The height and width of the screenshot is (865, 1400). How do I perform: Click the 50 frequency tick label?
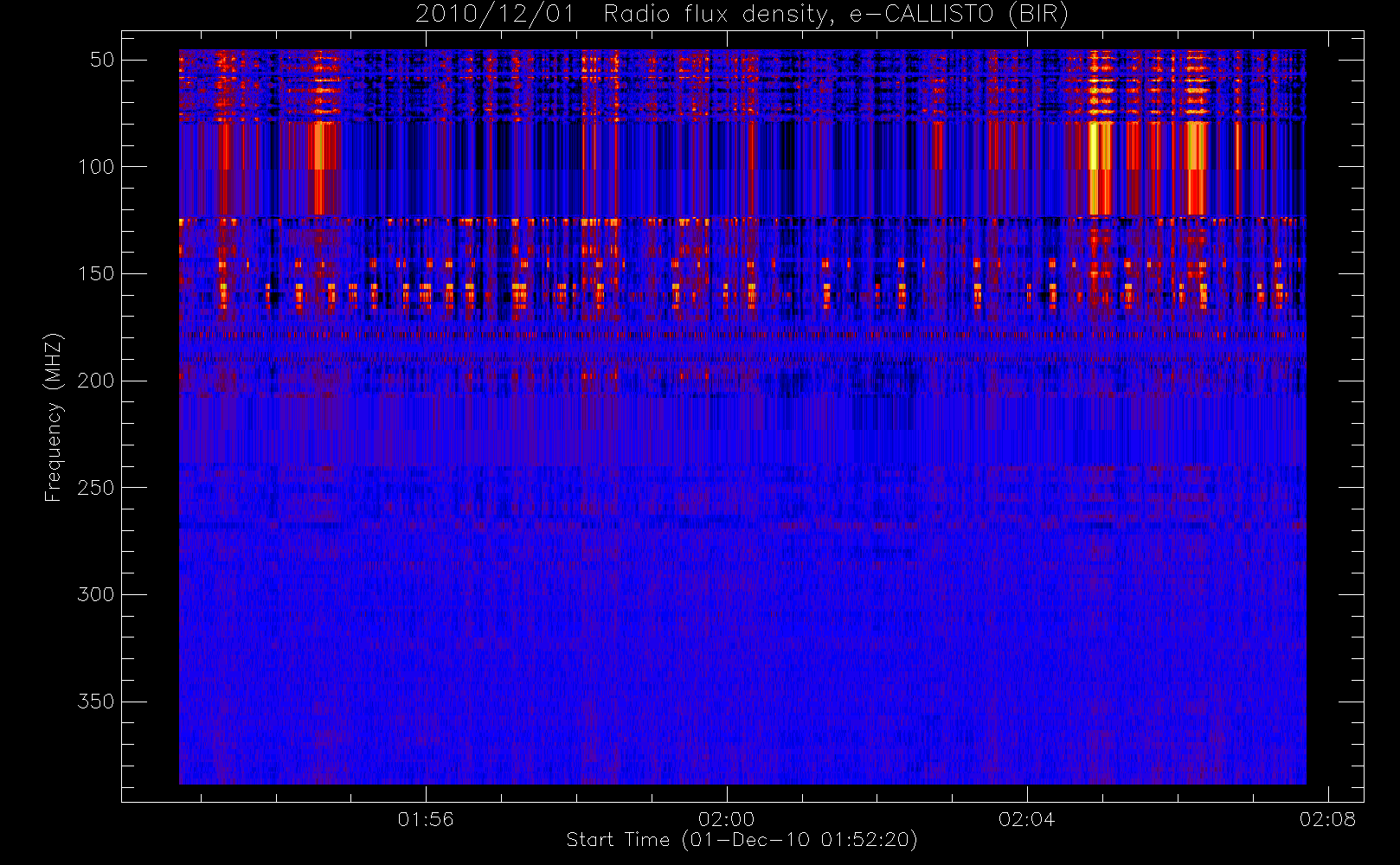pyautogui.click(x=102, y=60)
